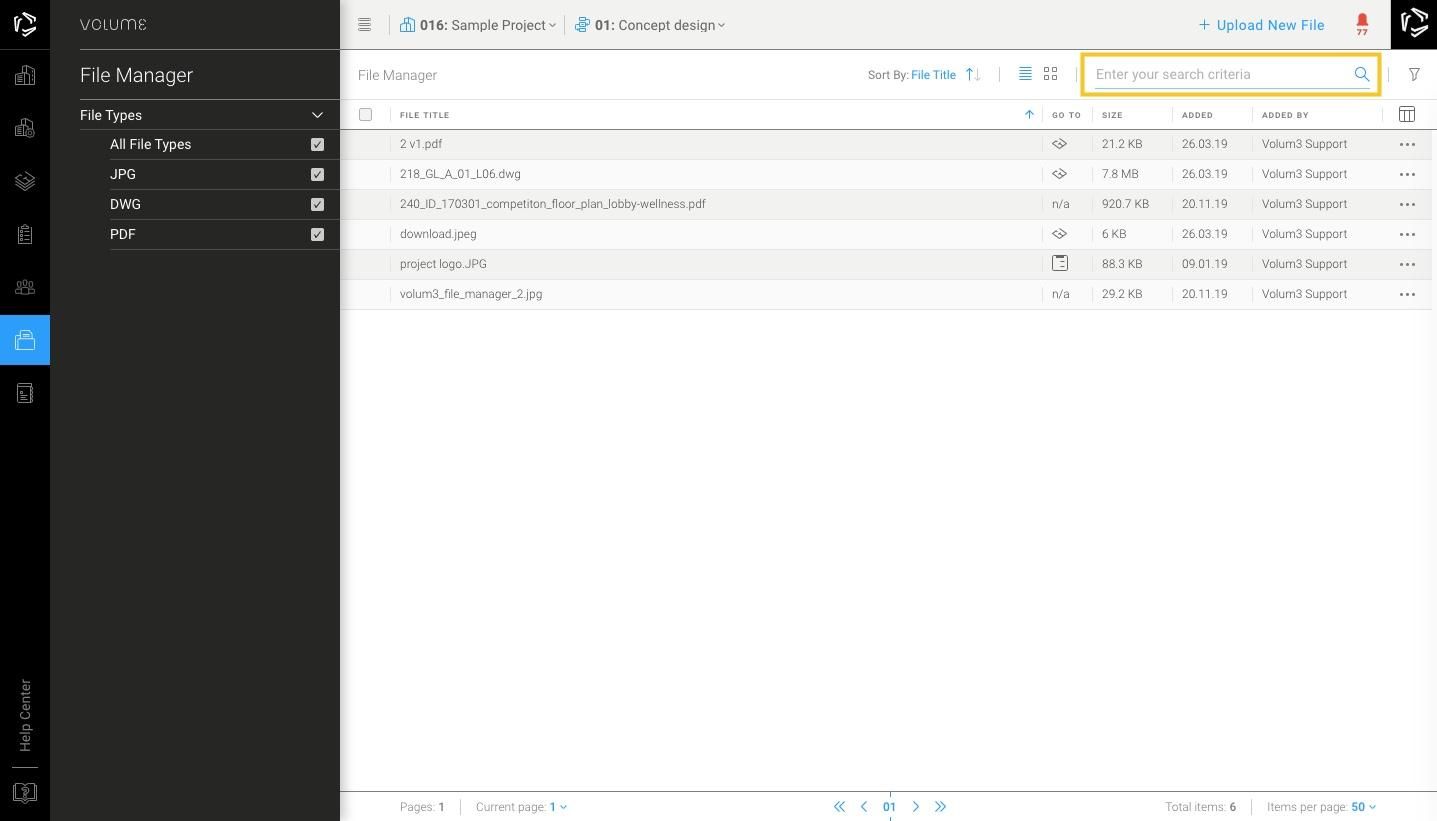Click the 920.7 KB size cell
The width and height of the screenshot is (1437, 821).
tap(1125, 204)
